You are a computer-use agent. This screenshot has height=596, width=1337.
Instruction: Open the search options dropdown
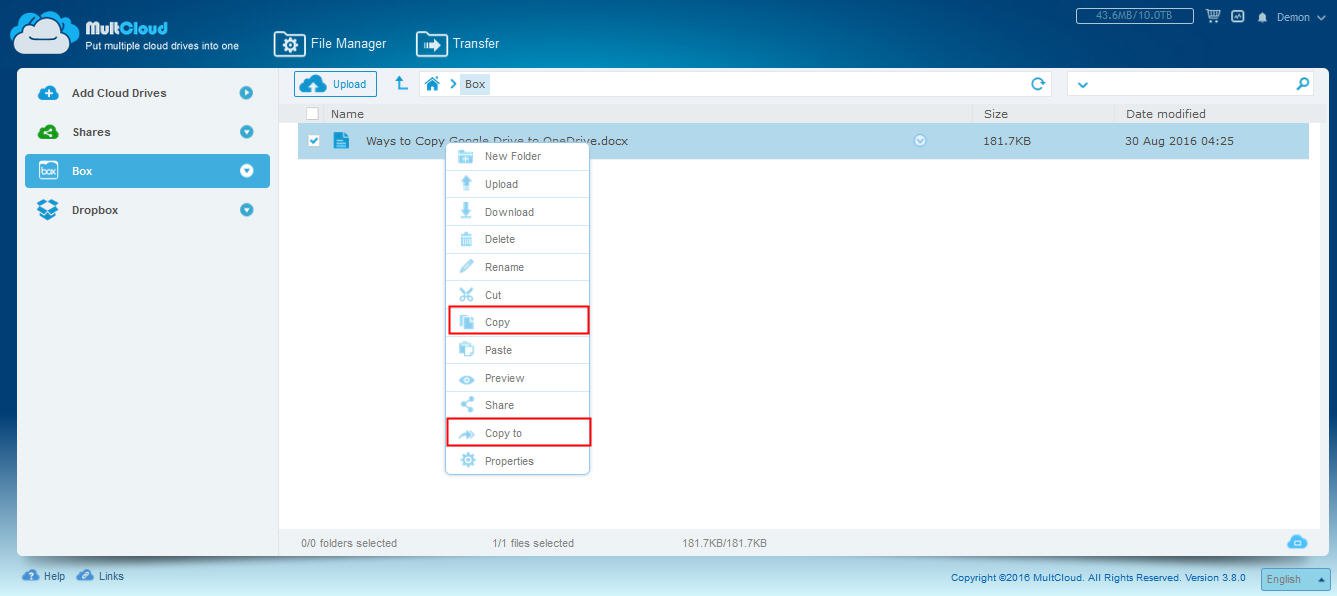click(1082, 85)
